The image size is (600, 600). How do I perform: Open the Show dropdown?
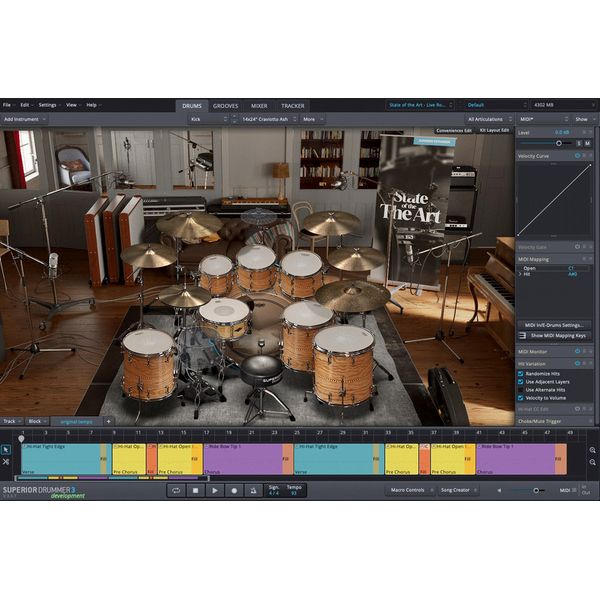pos(585,119)
